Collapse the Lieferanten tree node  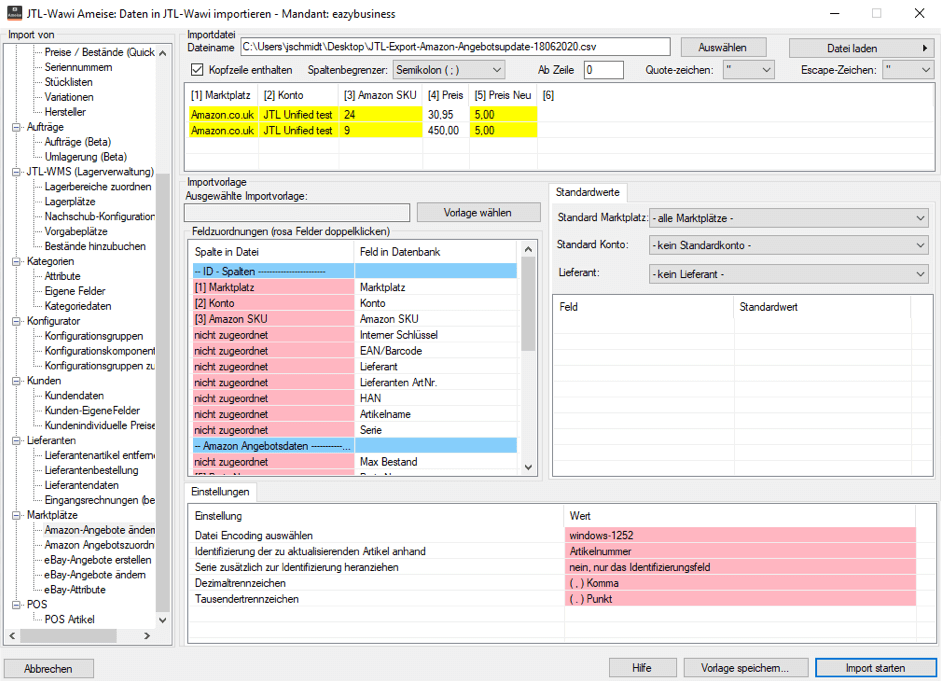(x=16, y=440)
